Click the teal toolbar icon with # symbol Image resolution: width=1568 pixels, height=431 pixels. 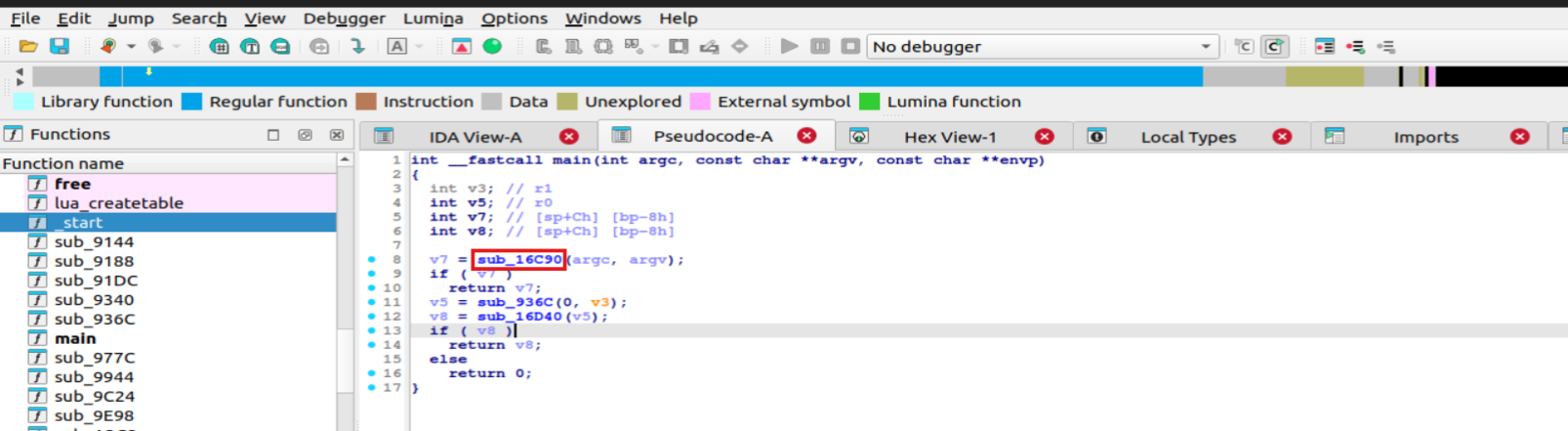click(x=220, y=46)
